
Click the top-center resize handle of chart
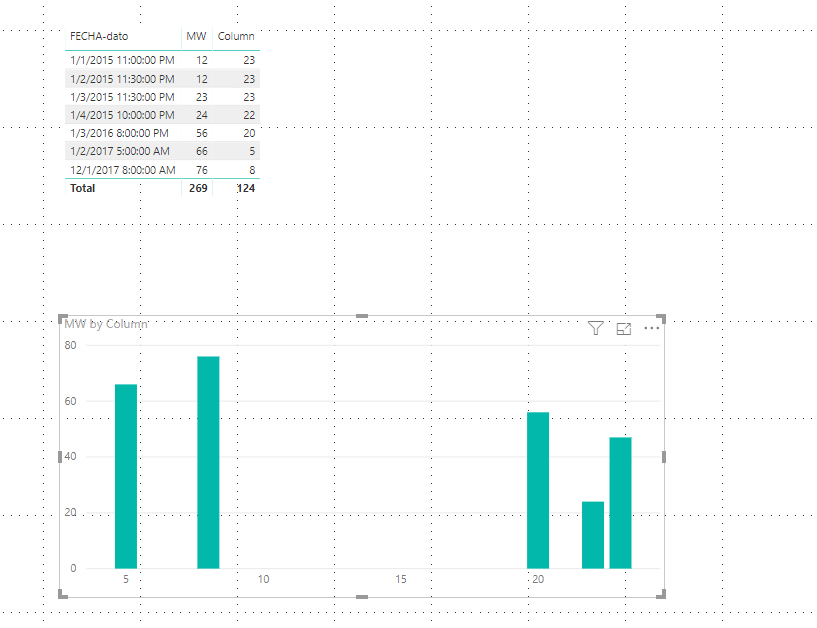[x=362, y=316]
